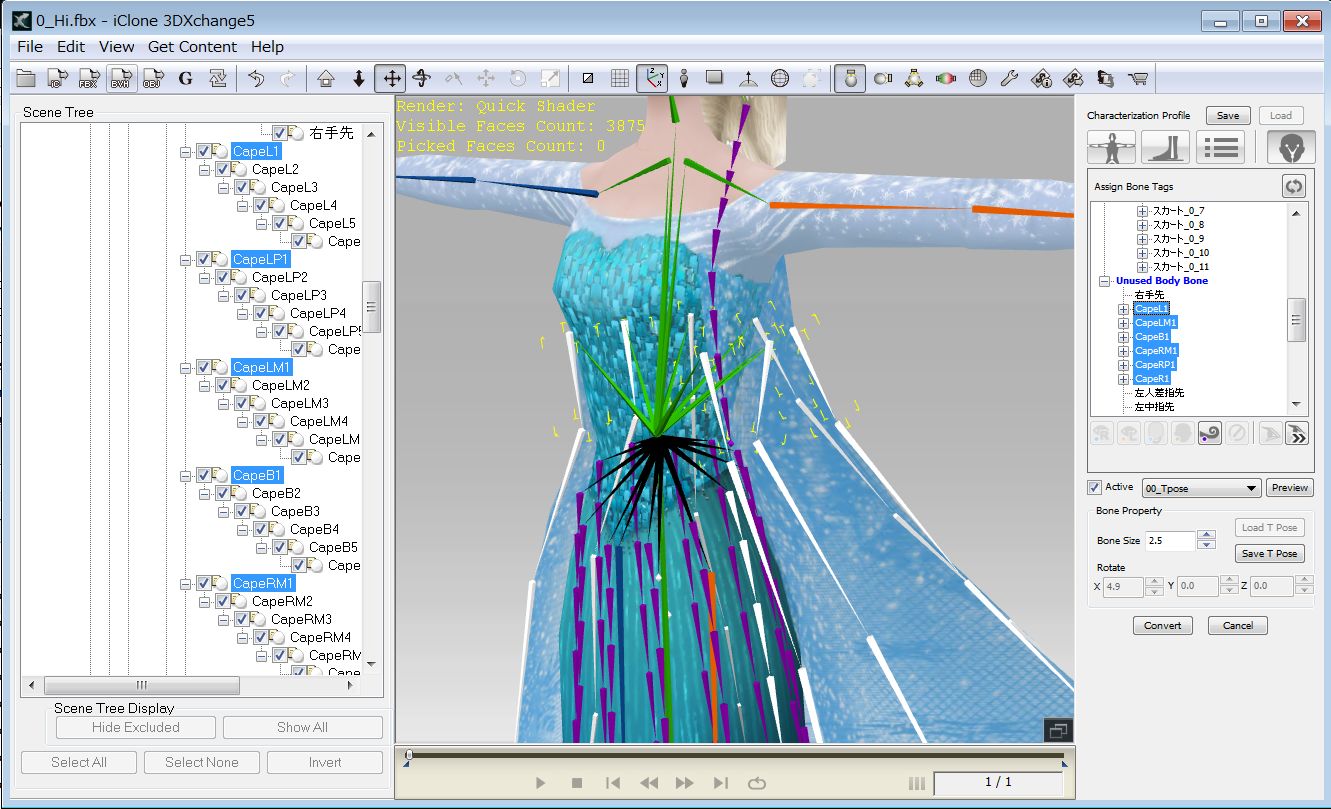Image resolution: width=1331 pixels, height=809 pixels.
Task: Click the export to iClone icon
Action: click(58, 78)
